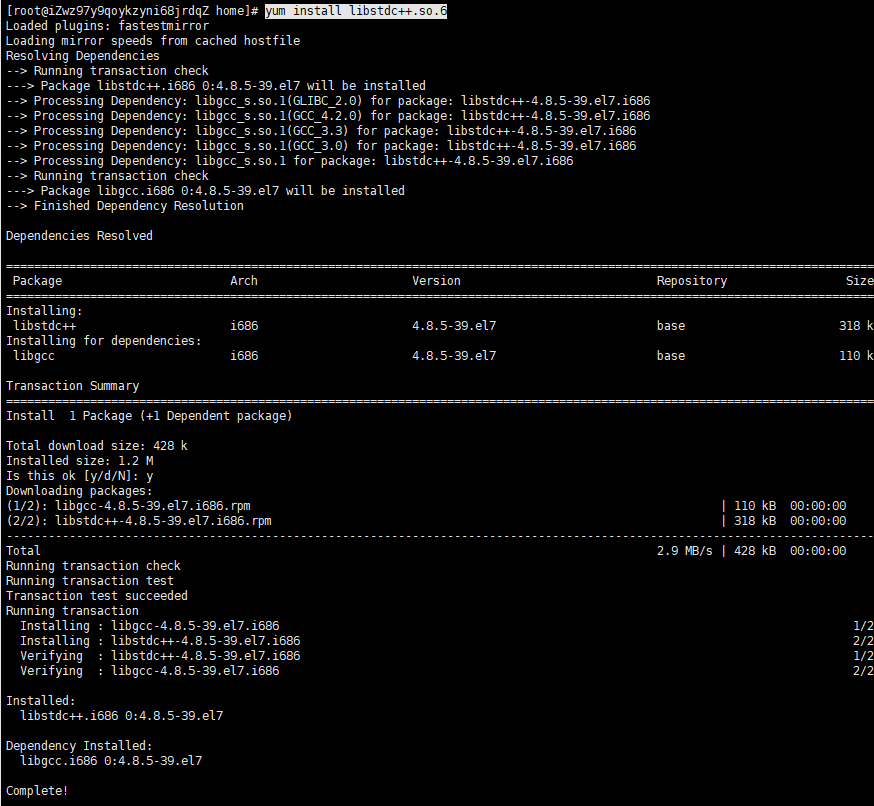Click the 'Arch' column header
Viewport: 874px width, 806px height.
point(244,281)
